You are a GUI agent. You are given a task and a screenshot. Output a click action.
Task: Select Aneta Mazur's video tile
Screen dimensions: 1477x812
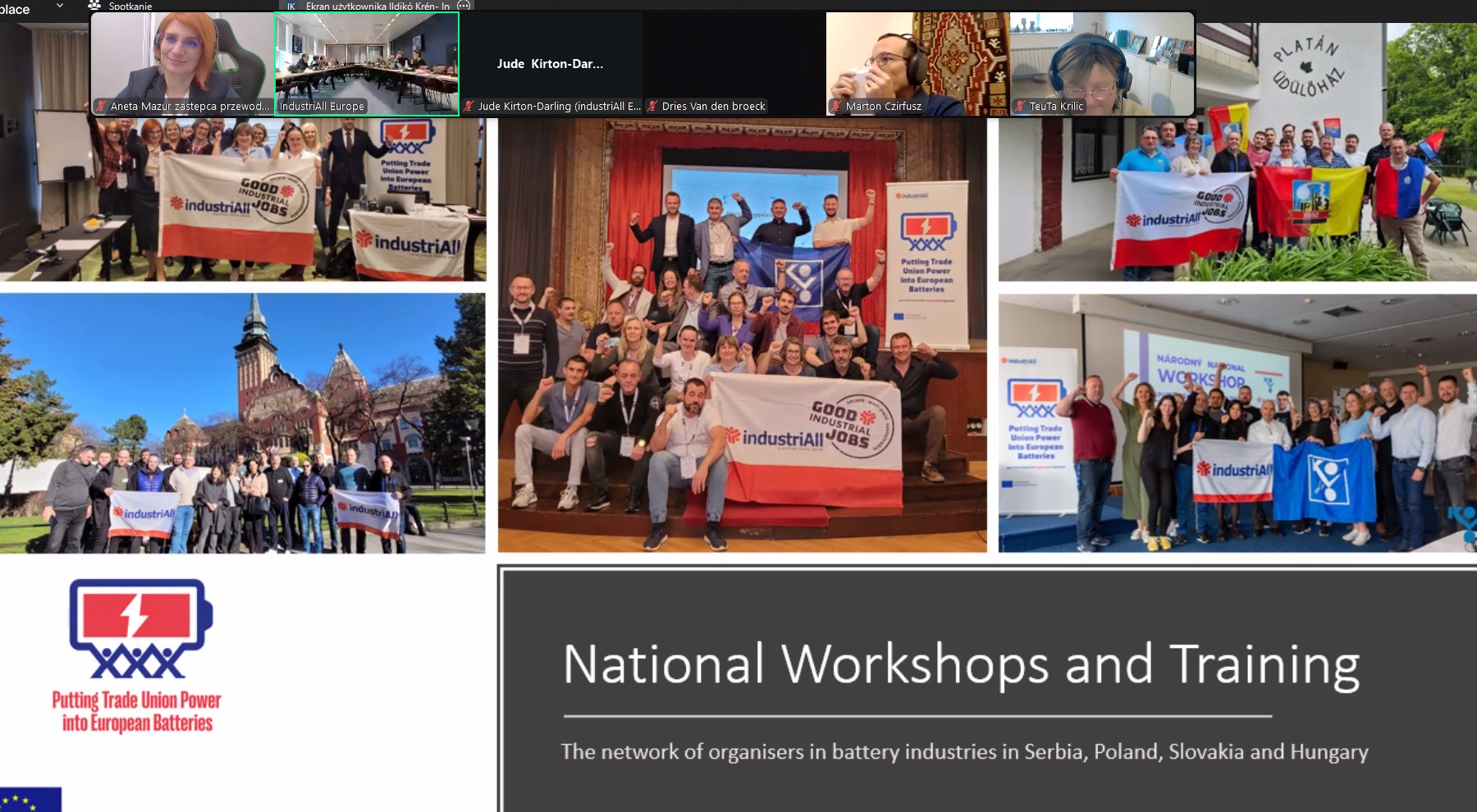pos(181,56)
